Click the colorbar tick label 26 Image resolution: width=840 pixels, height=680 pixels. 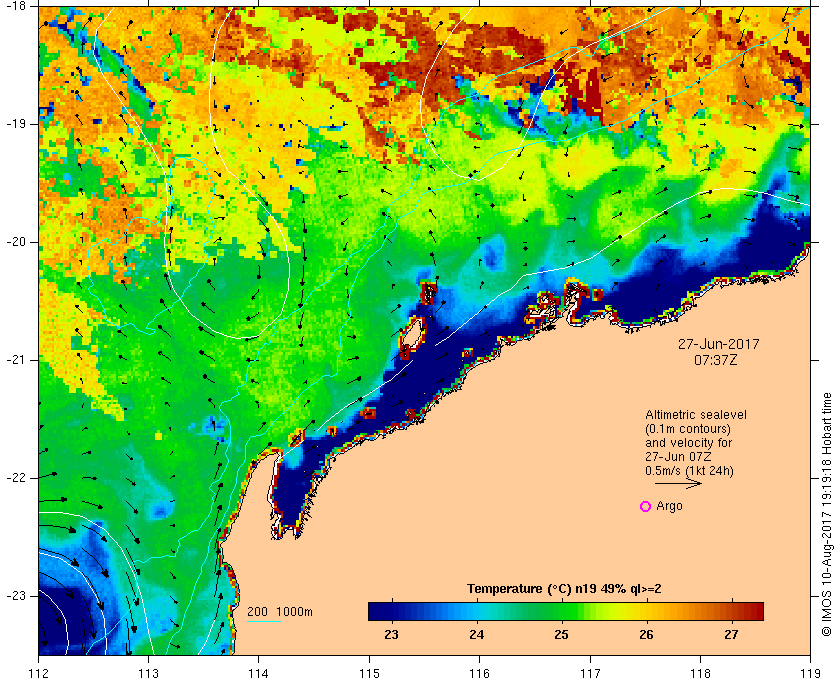pos(647,634)
